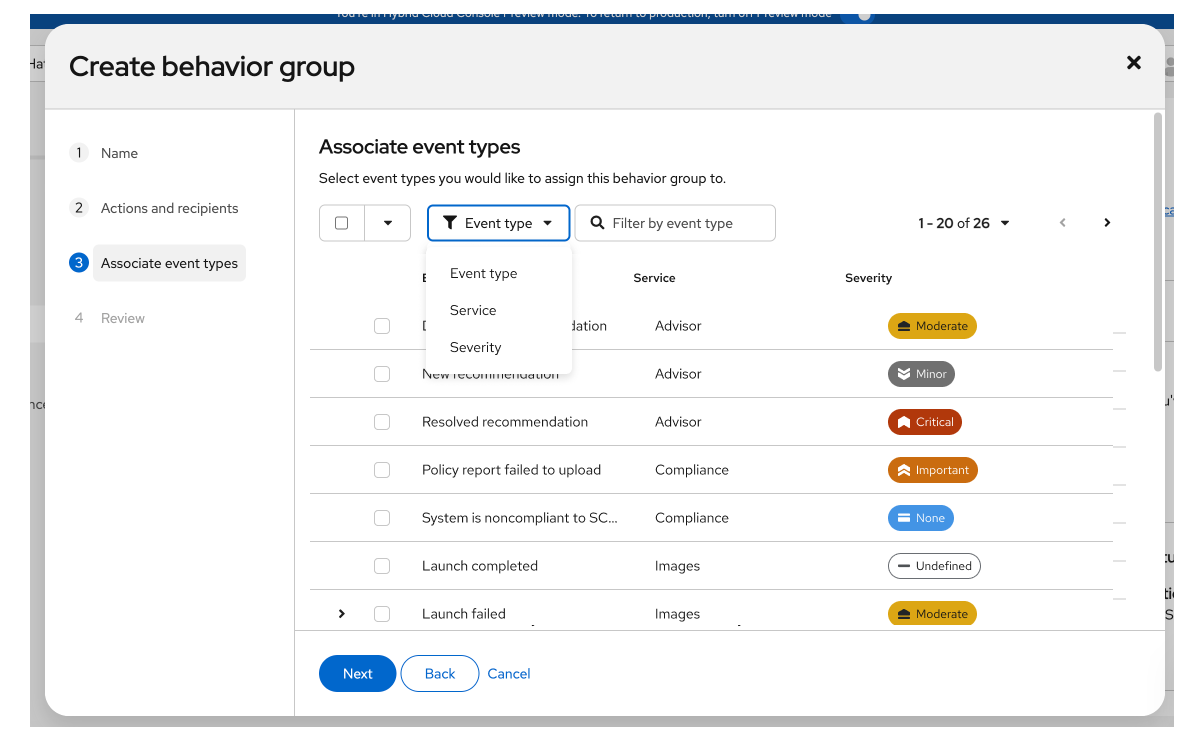Click the Next button

click(x=357, y=674)
